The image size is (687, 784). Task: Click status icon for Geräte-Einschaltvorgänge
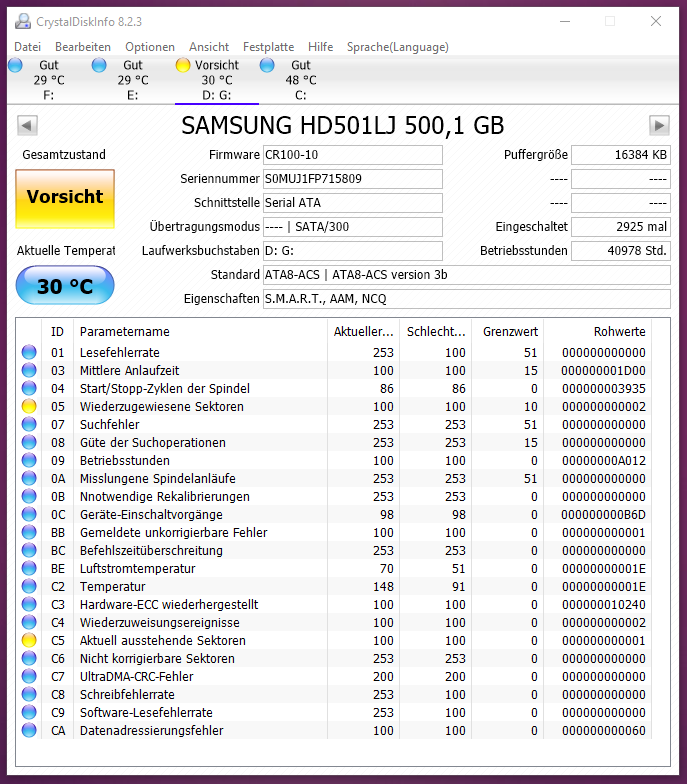pyautogui.click(x=29, y=514)
